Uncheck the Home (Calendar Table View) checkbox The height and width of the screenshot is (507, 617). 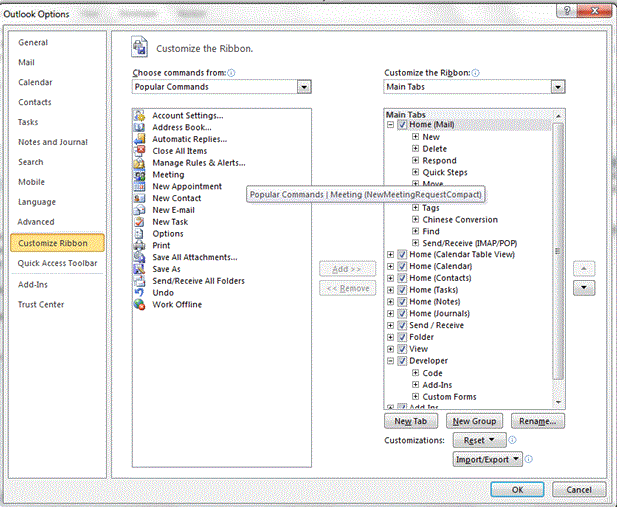point(402,255)
